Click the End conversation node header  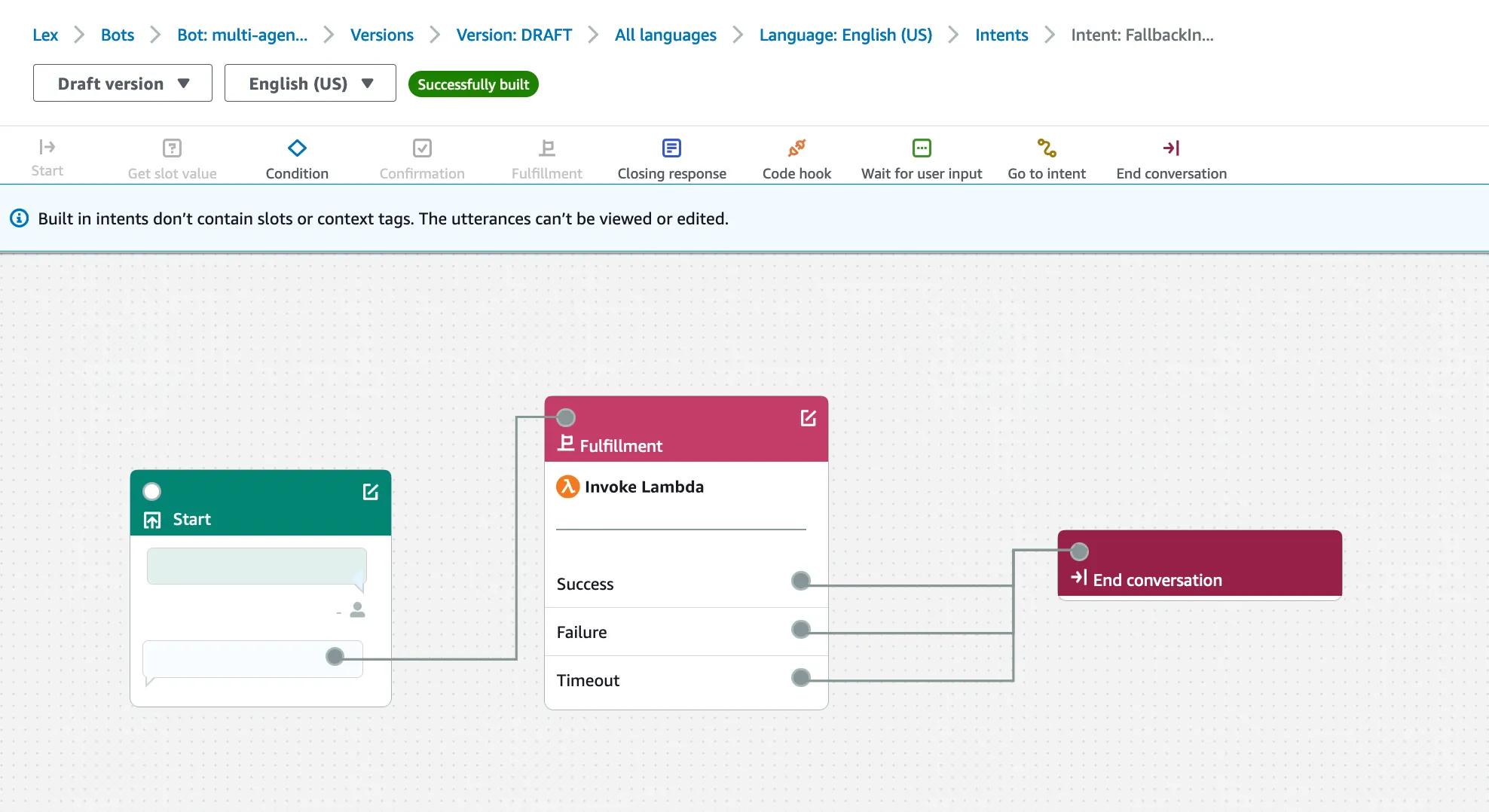coord(1200,563)
